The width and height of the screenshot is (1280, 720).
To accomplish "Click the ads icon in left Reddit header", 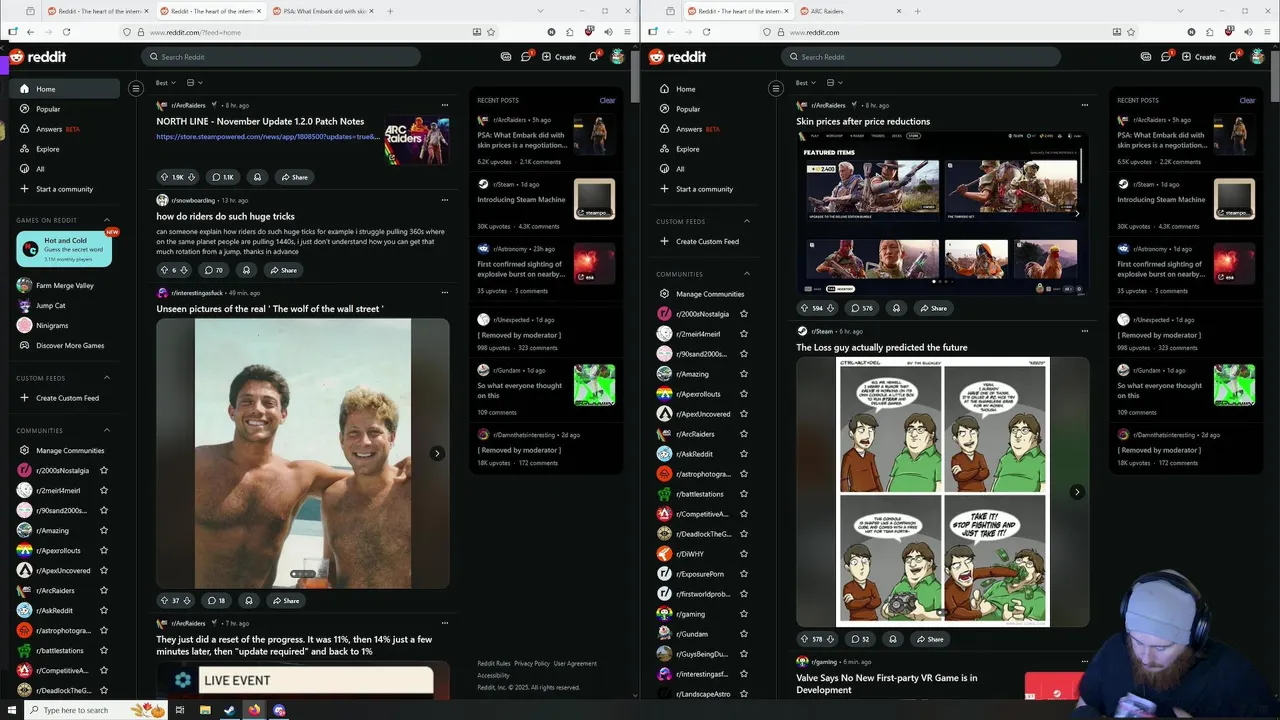I will coord(506,57).
